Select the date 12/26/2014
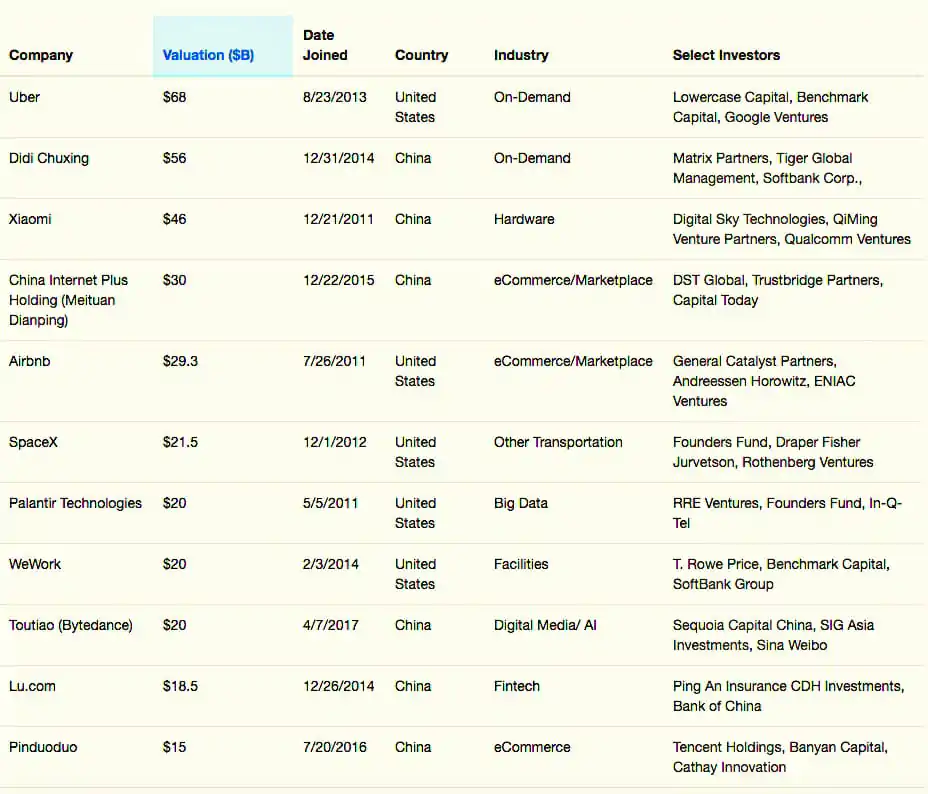Screen dimensions: 928x794 tap(339, 686)
